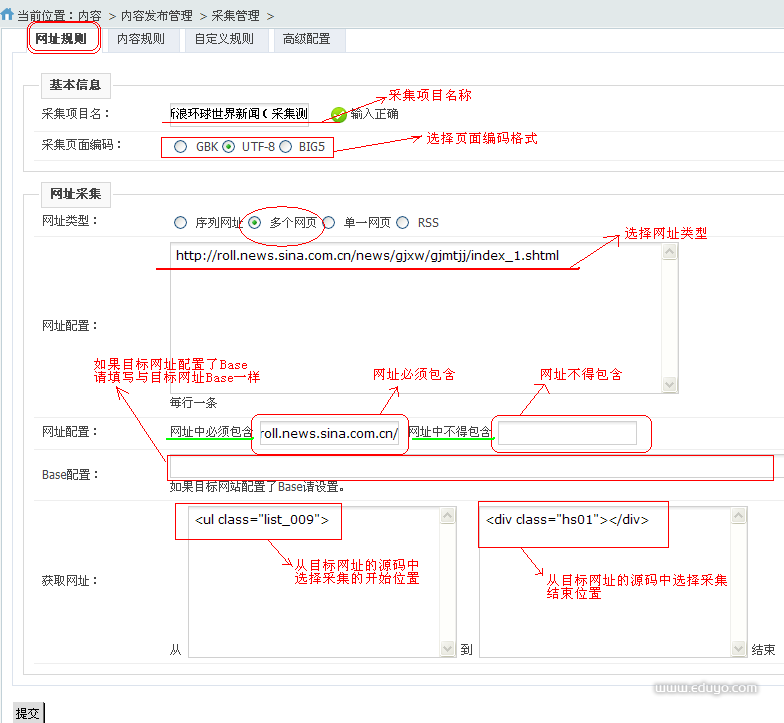
Task: Open 内容发布管理 in the breadcrumb
Action: tap(158, 16)
